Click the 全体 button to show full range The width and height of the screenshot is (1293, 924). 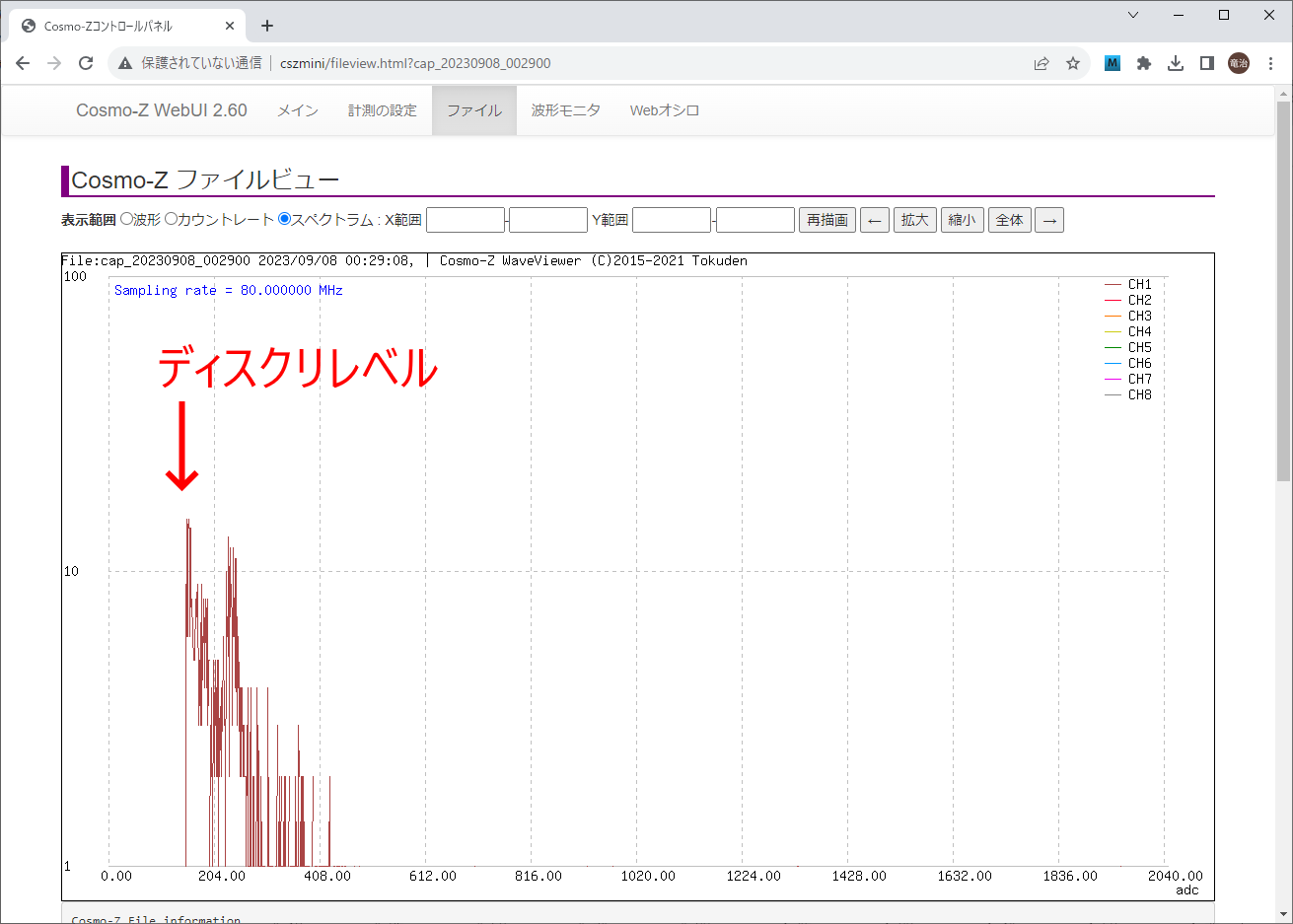click(x=1009, y=220)
